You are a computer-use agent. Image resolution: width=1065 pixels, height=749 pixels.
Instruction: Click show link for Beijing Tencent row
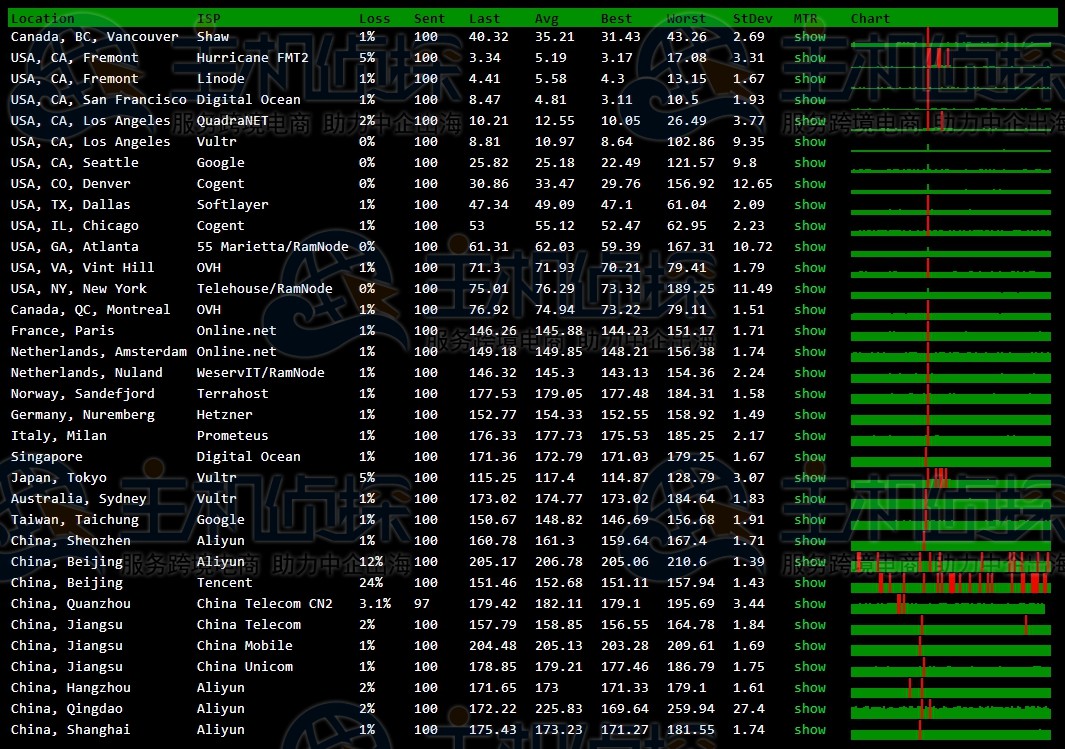pyautogui.click(x=810, y=583)
